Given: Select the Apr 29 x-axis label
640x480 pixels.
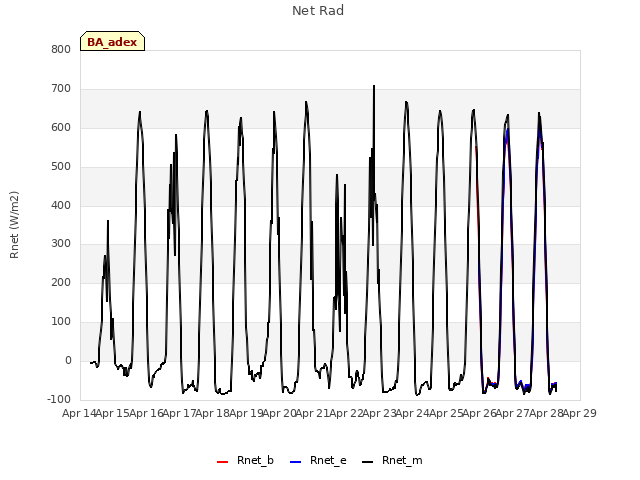Looking at the screenshot, I should coord(580,413).
